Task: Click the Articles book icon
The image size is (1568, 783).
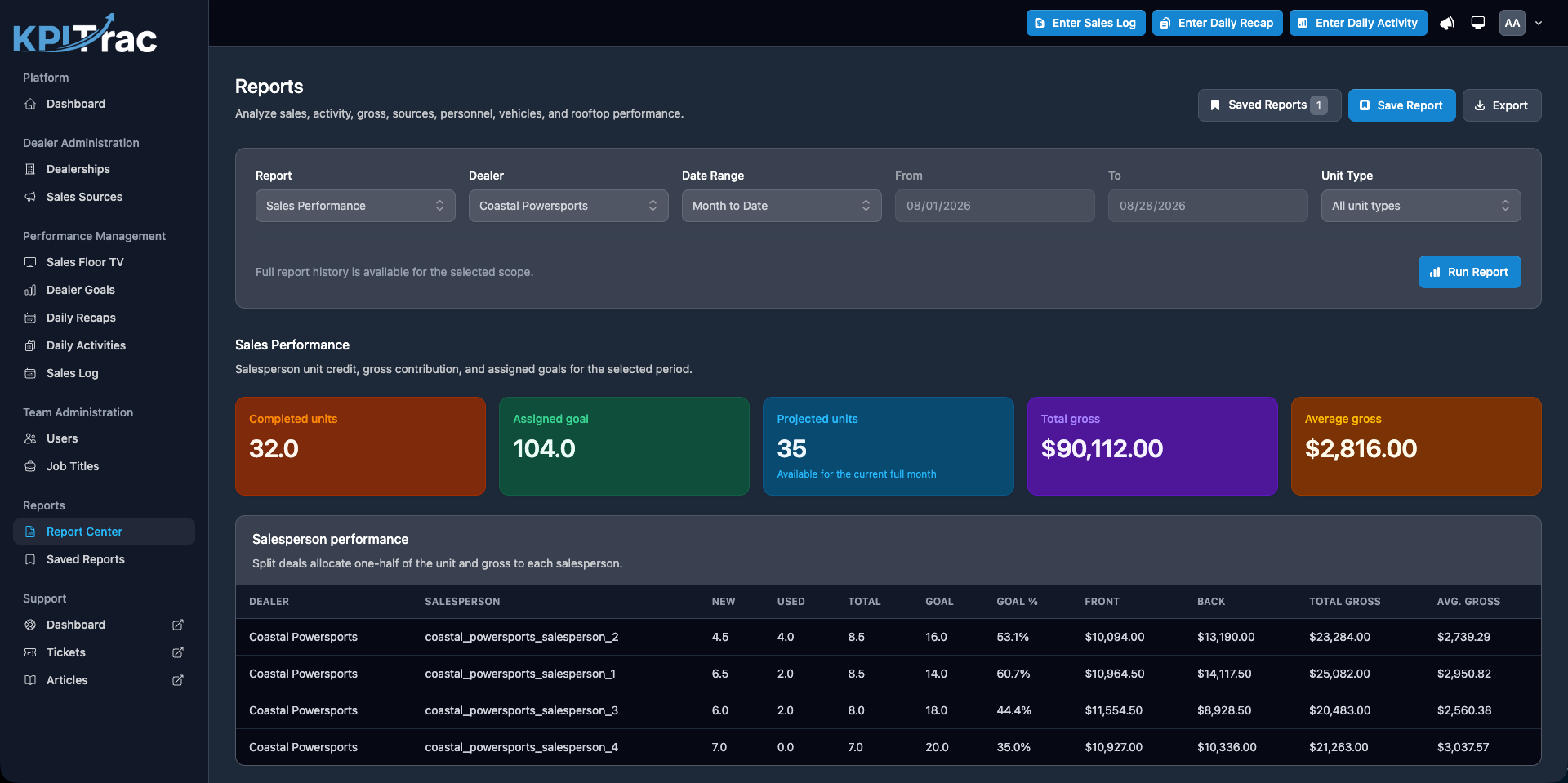Action: 30,680
